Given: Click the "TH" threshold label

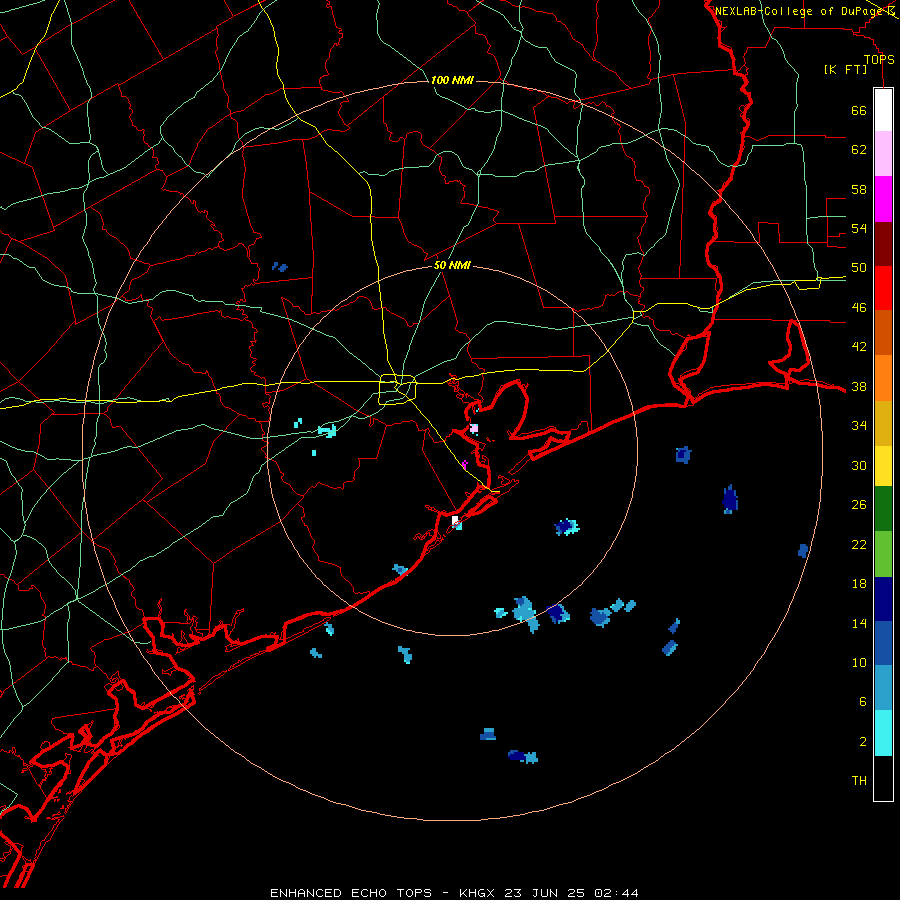Looking at the screenshot, I should tap(859, 781).
